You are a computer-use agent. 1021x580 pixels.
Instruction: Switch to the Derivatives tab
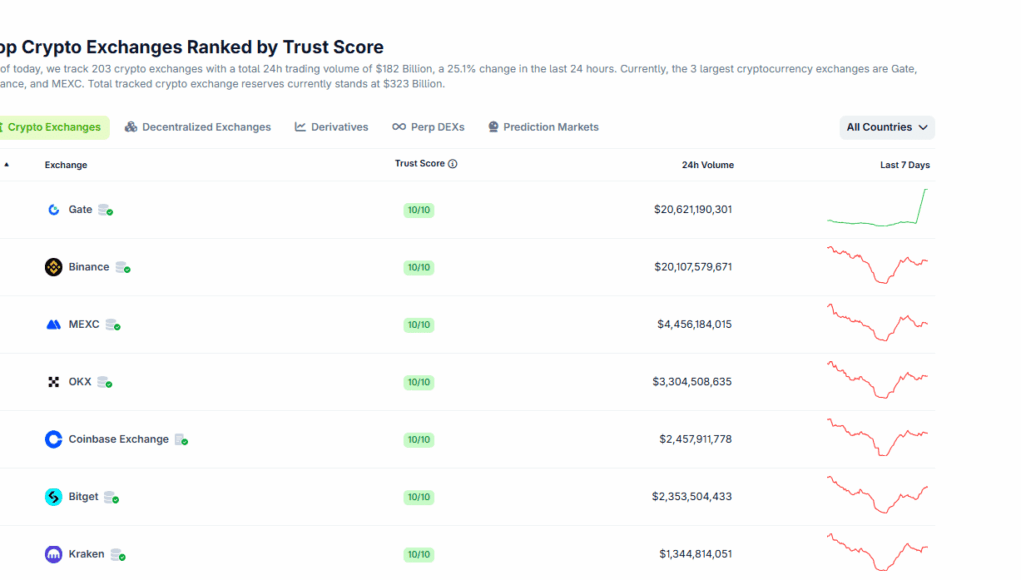[332, 127]
